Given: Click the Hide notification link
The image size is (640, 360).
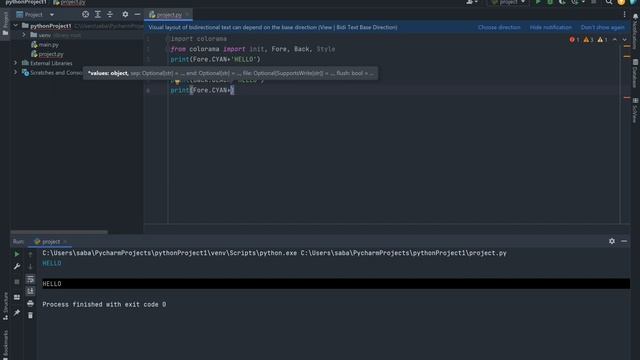Looking at the screenshot, I should tap(551, 27).
